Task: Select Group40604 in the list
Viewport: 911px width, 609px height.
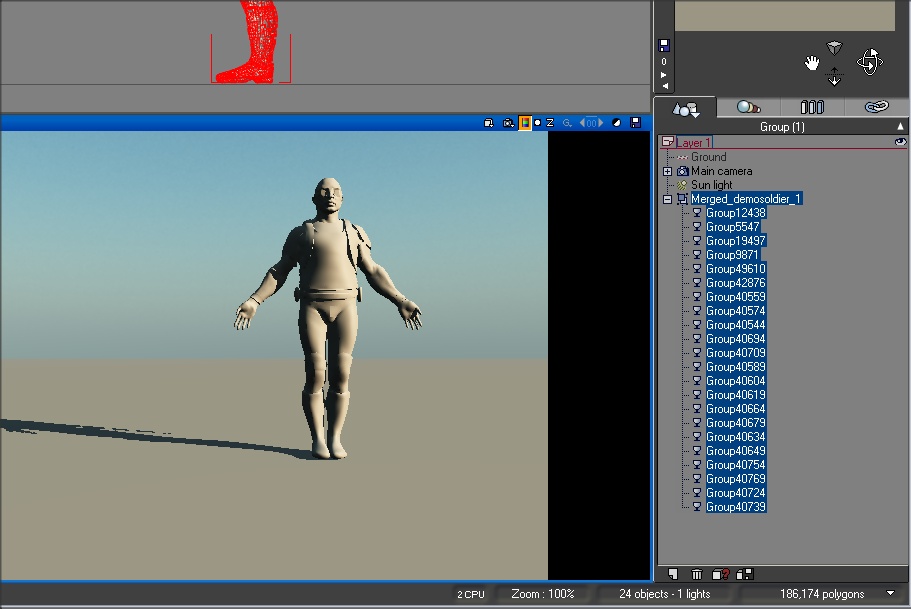Action: tap(736, 381)
